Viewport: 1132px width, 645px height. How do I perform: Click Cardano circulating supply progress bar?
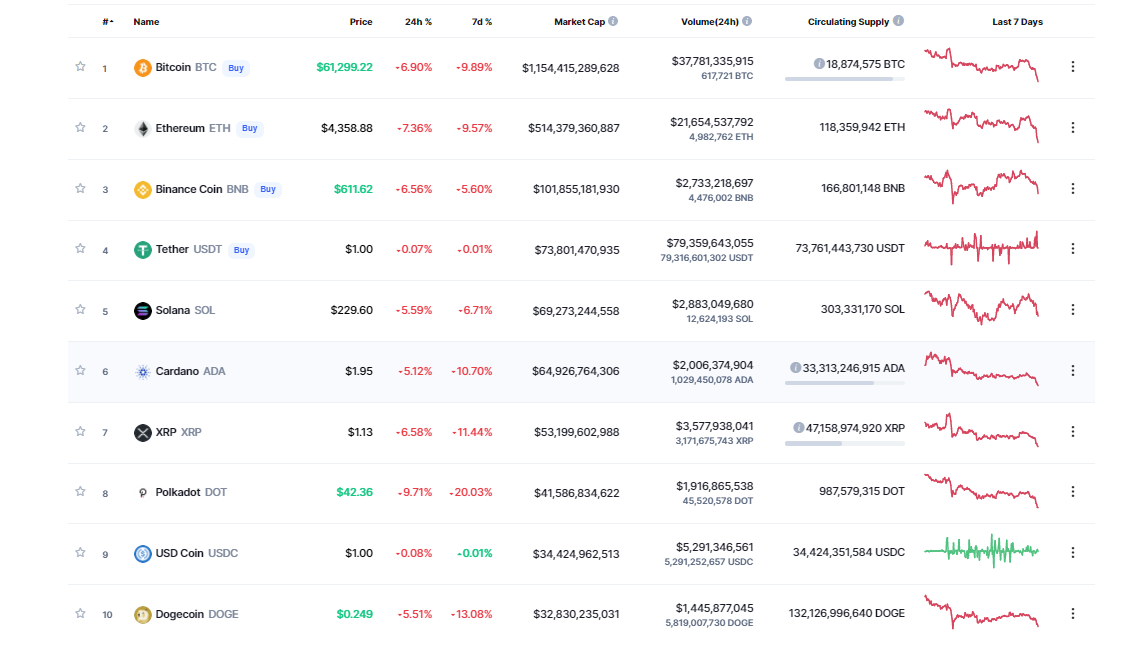(x=845, y=383)
